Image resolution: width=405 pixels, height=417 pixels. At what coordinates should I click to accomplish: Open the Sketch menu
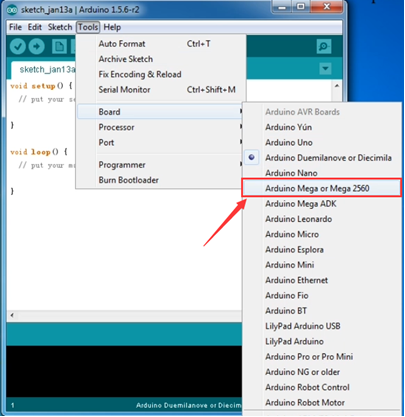(60, 27)
